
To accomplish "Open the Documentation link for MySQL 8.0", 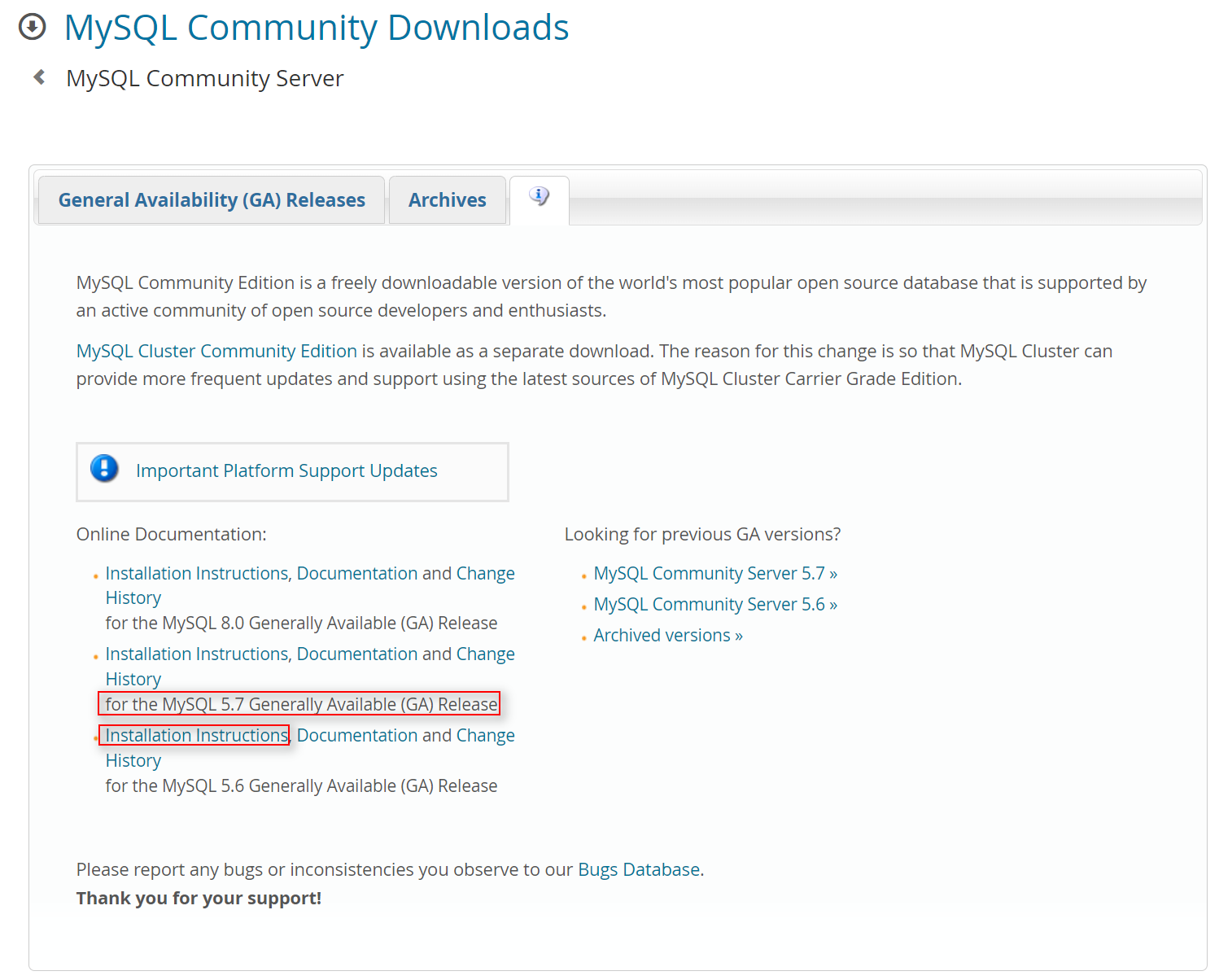I will point(358,572).
